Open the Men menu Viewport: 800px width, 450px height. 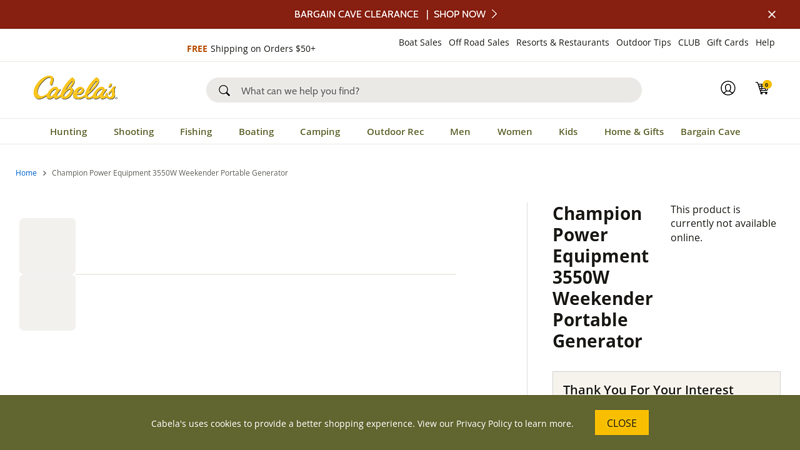[460, 132]
